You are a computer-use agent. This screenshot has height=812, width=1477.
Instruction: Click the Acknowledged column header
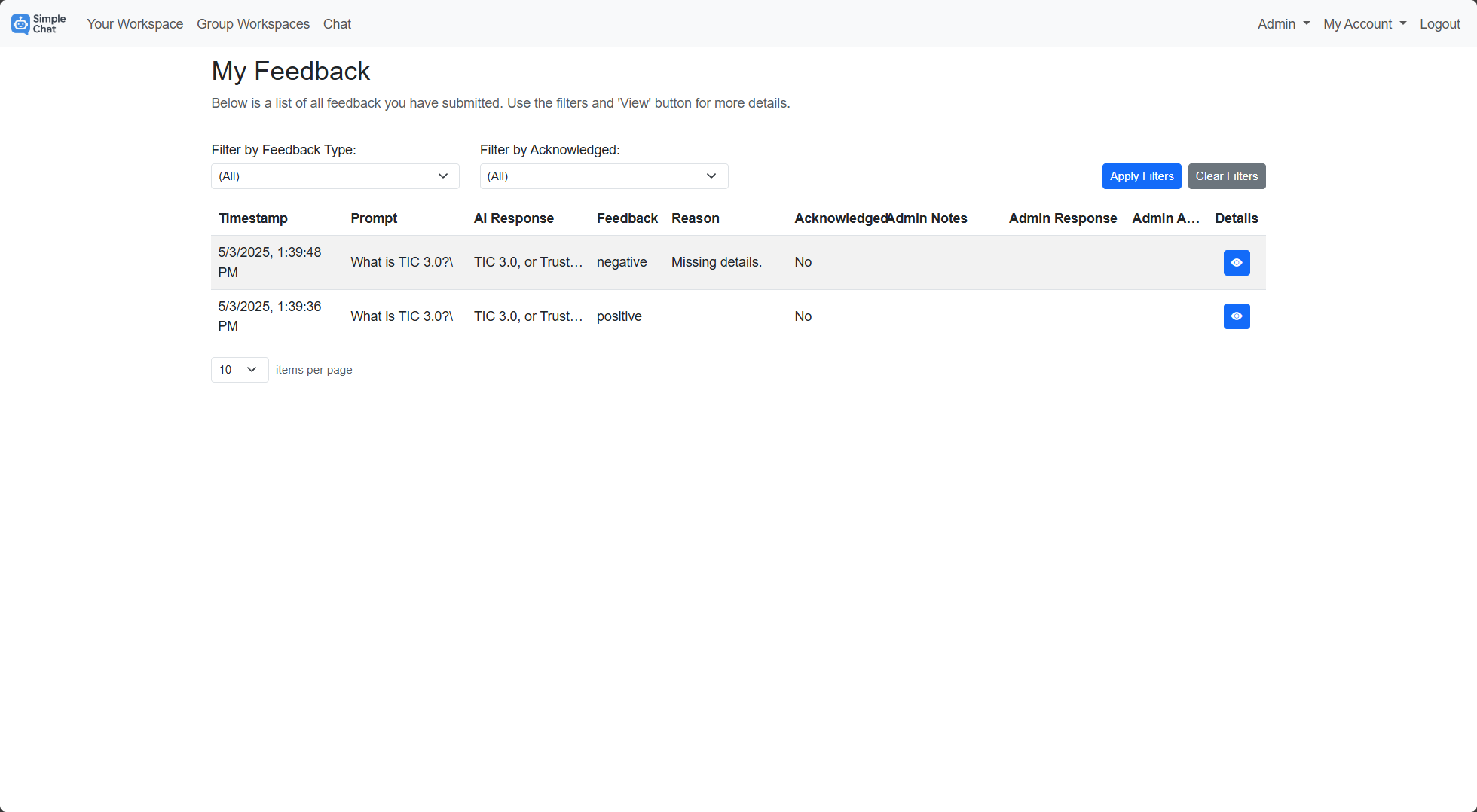pos(839,218)
